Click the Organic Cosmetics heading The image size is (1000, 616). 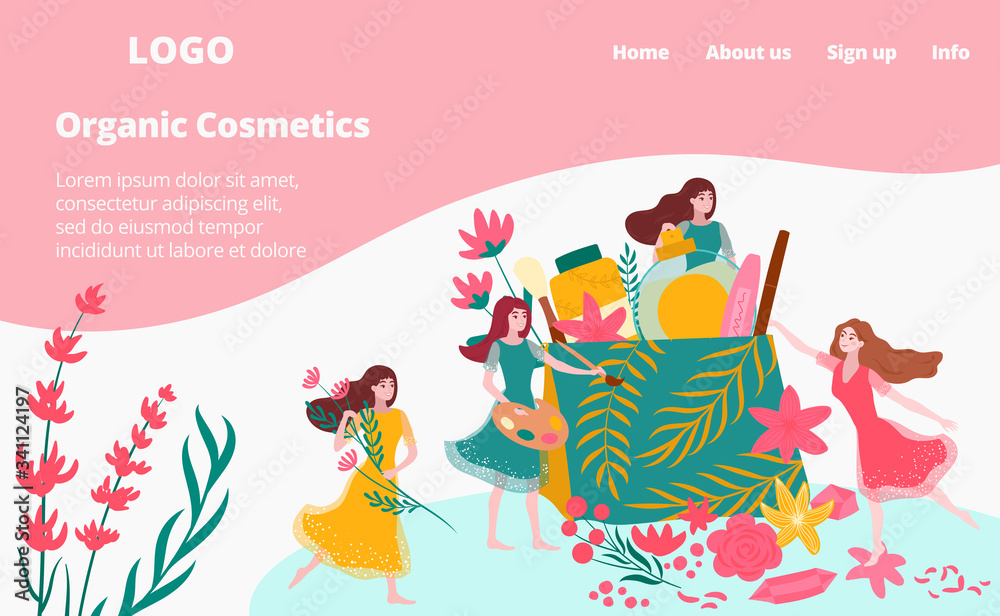(x=212, y=126)
